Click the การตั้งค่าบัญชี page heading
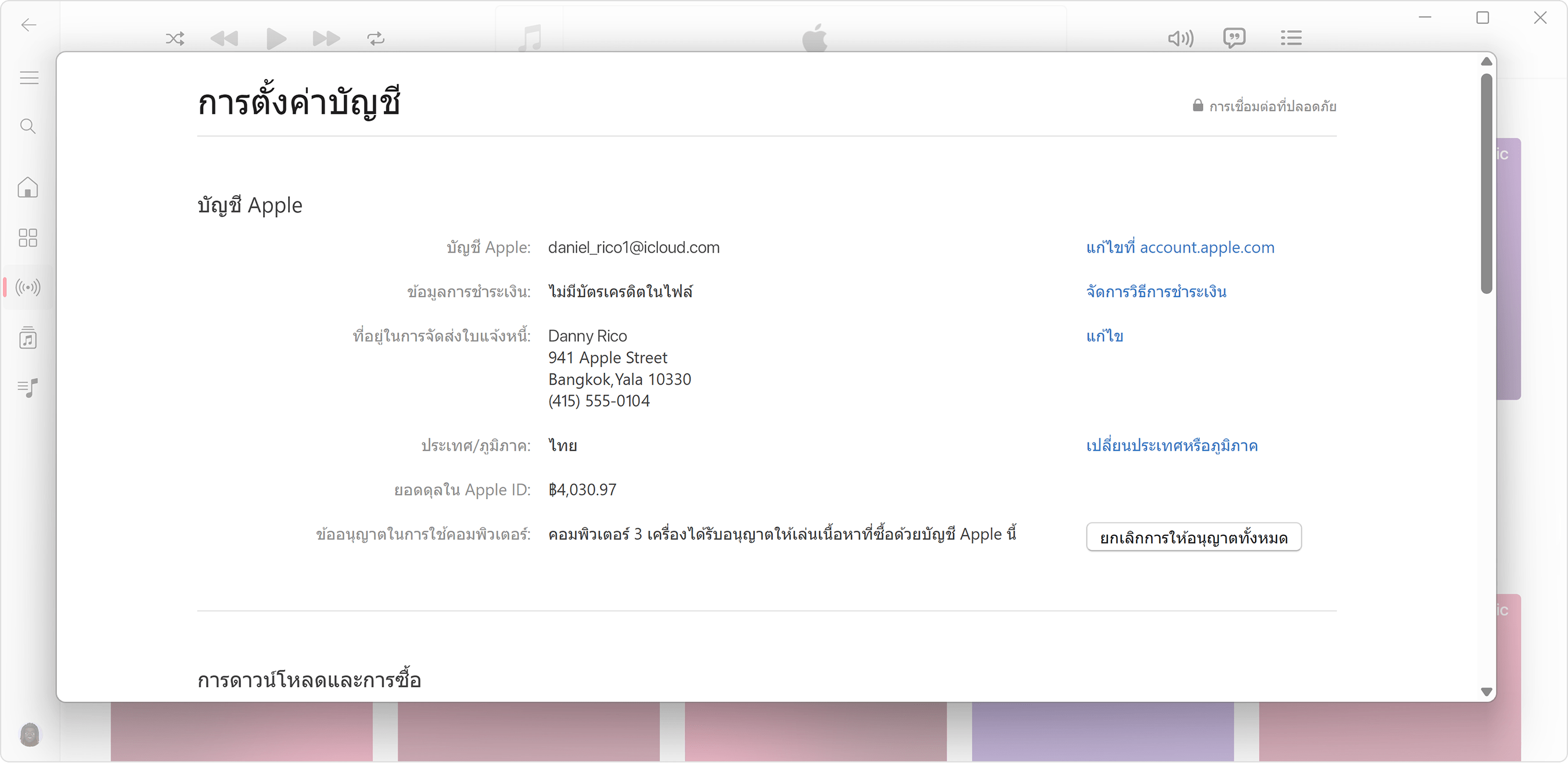 tap(299, 102)
